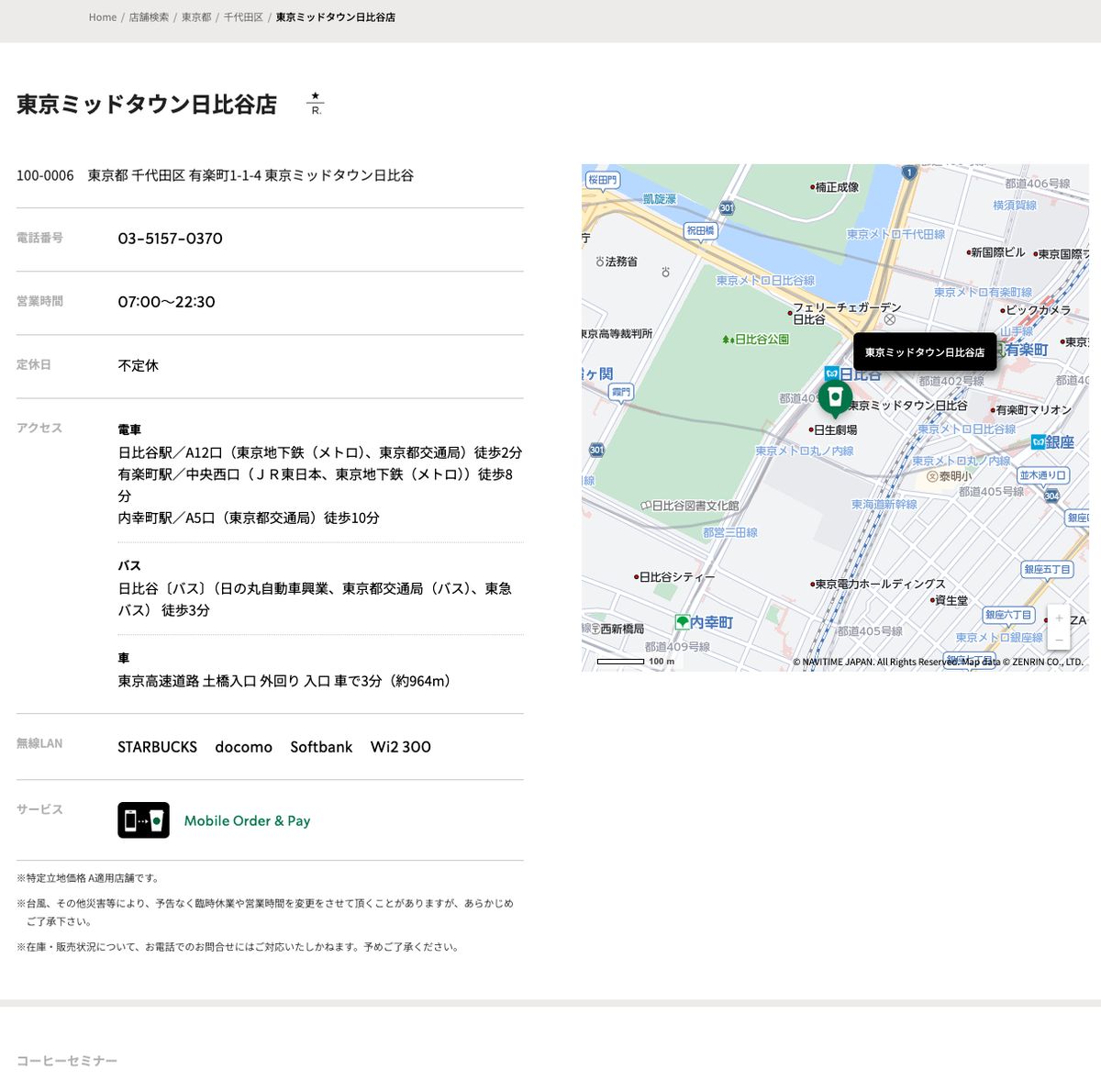Zoom in the map with plus button

point(1059,618)
